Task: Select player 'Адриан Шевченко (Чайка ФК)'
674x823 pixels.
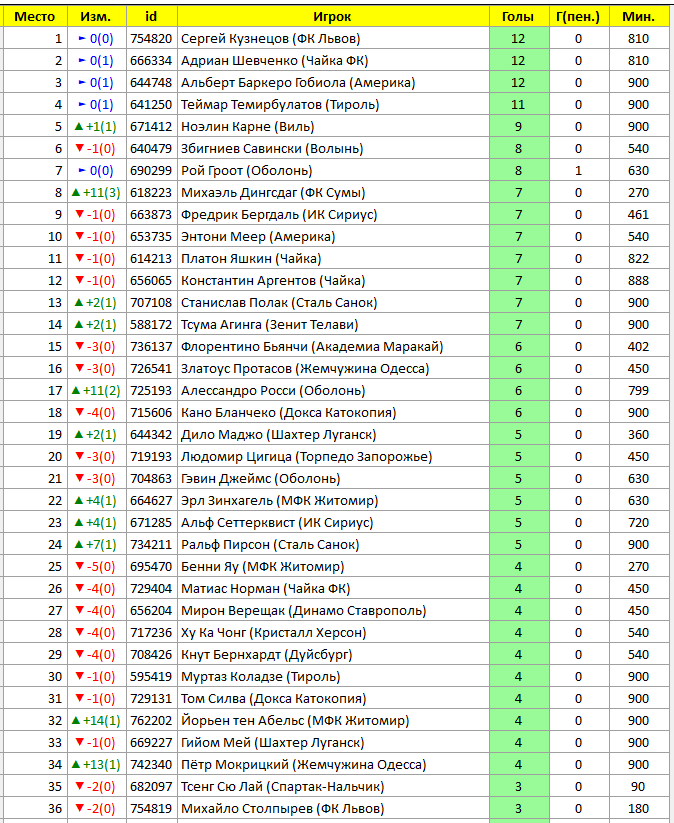Action: click(x=333, y=61)
